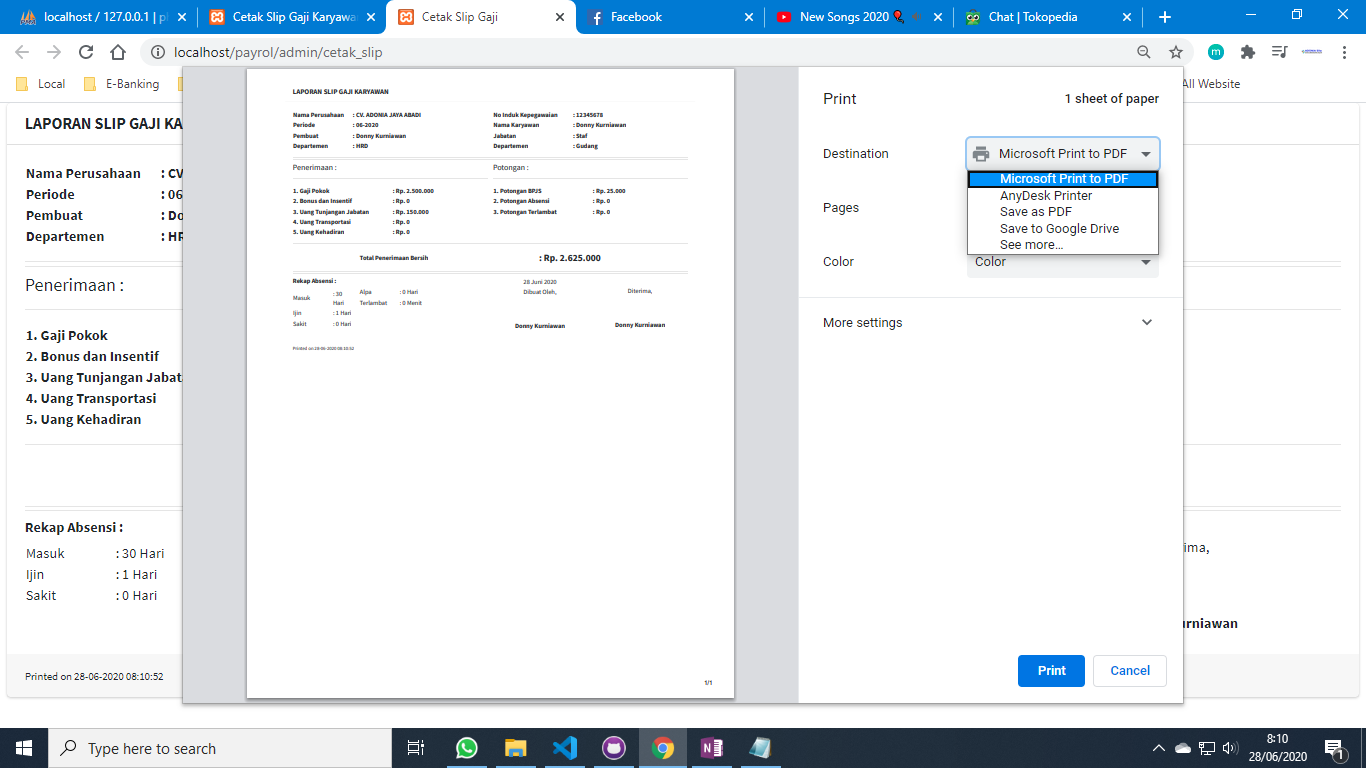Open WhatsApp from the taskbar

(467, 748)
